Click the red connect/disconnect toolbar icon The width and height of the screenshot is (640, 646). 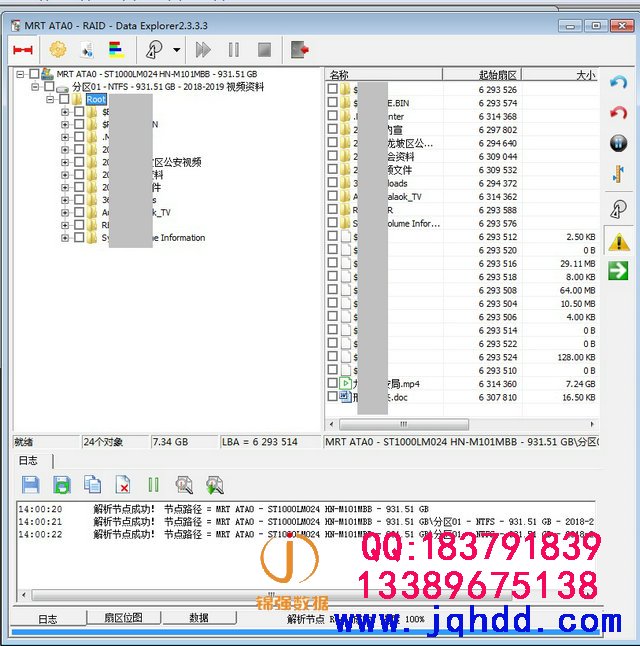coord(23,50)
